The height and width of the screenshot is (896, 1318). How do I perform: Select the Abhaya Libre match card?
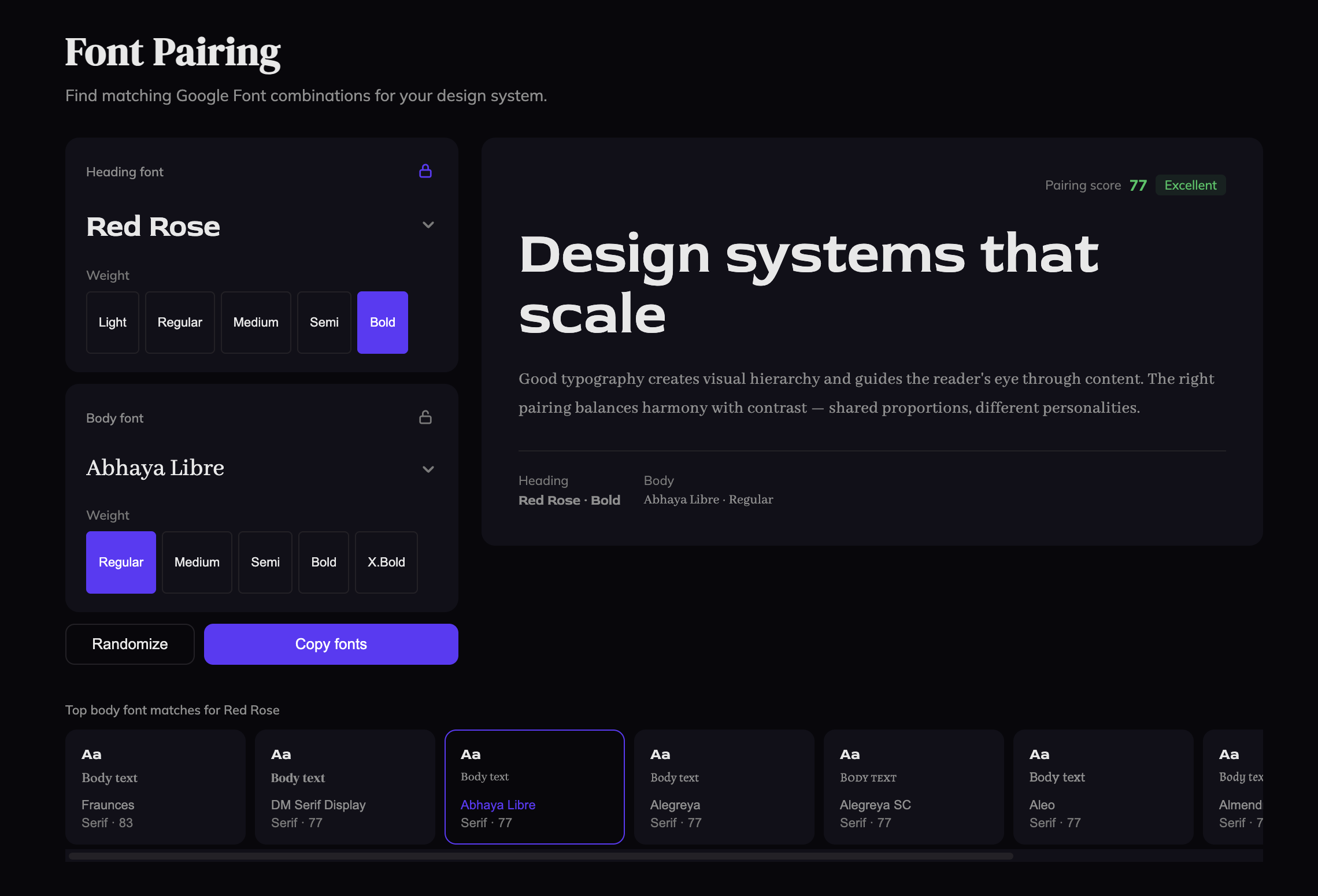click(534, 787)
